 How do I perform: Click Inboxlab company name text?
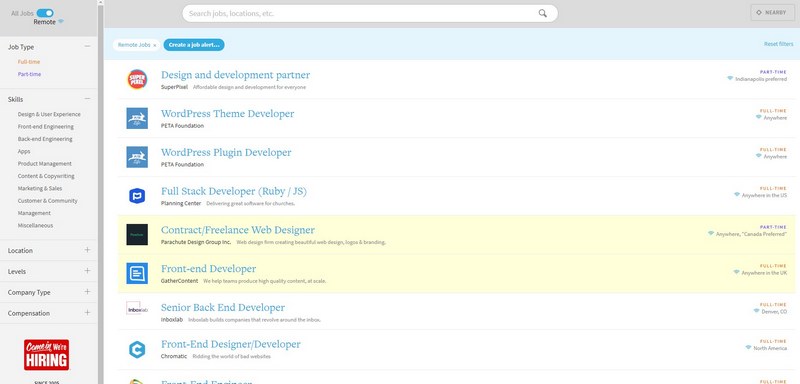click(172, 320)
